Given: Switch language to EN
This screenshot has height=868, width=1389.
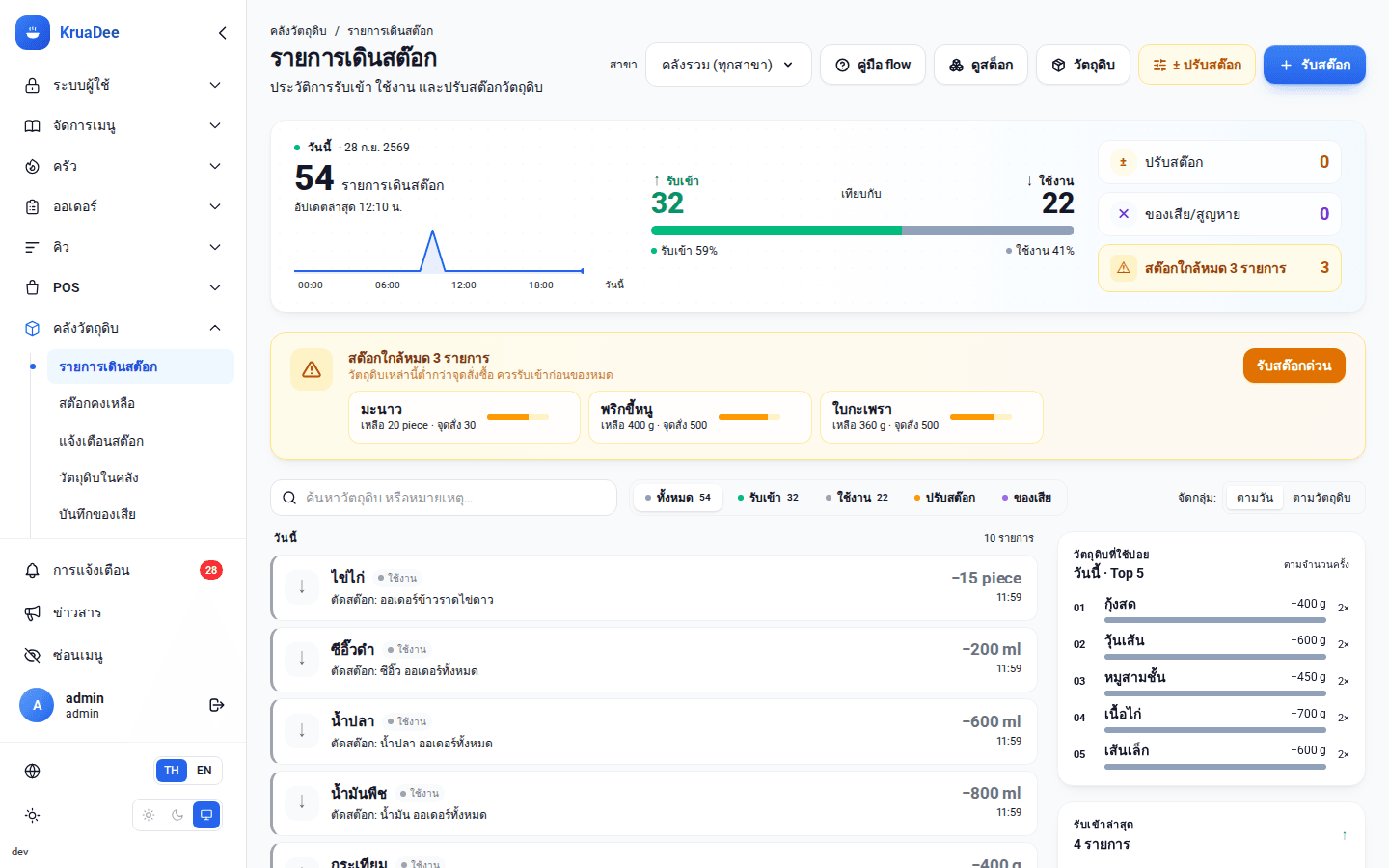Looking at the screenshot, I should [x=204, y=771].
